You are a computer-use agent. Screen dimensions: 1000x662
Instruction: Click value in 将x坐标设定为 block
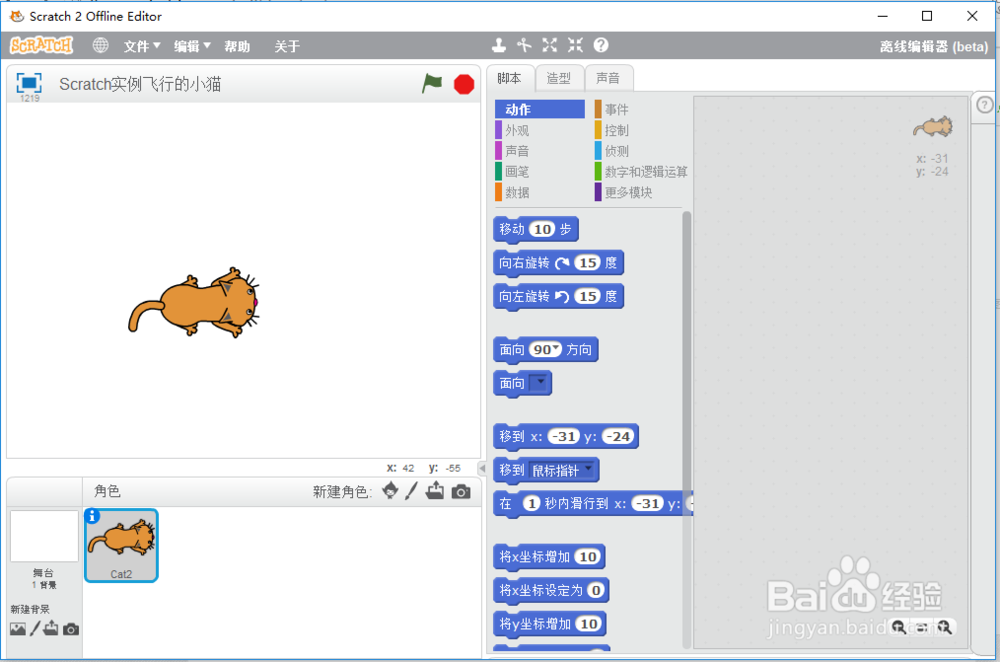point(596,591)
